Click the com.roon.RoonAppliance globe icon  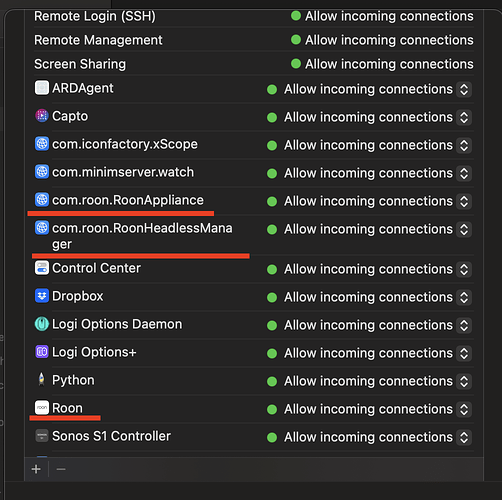42,200
